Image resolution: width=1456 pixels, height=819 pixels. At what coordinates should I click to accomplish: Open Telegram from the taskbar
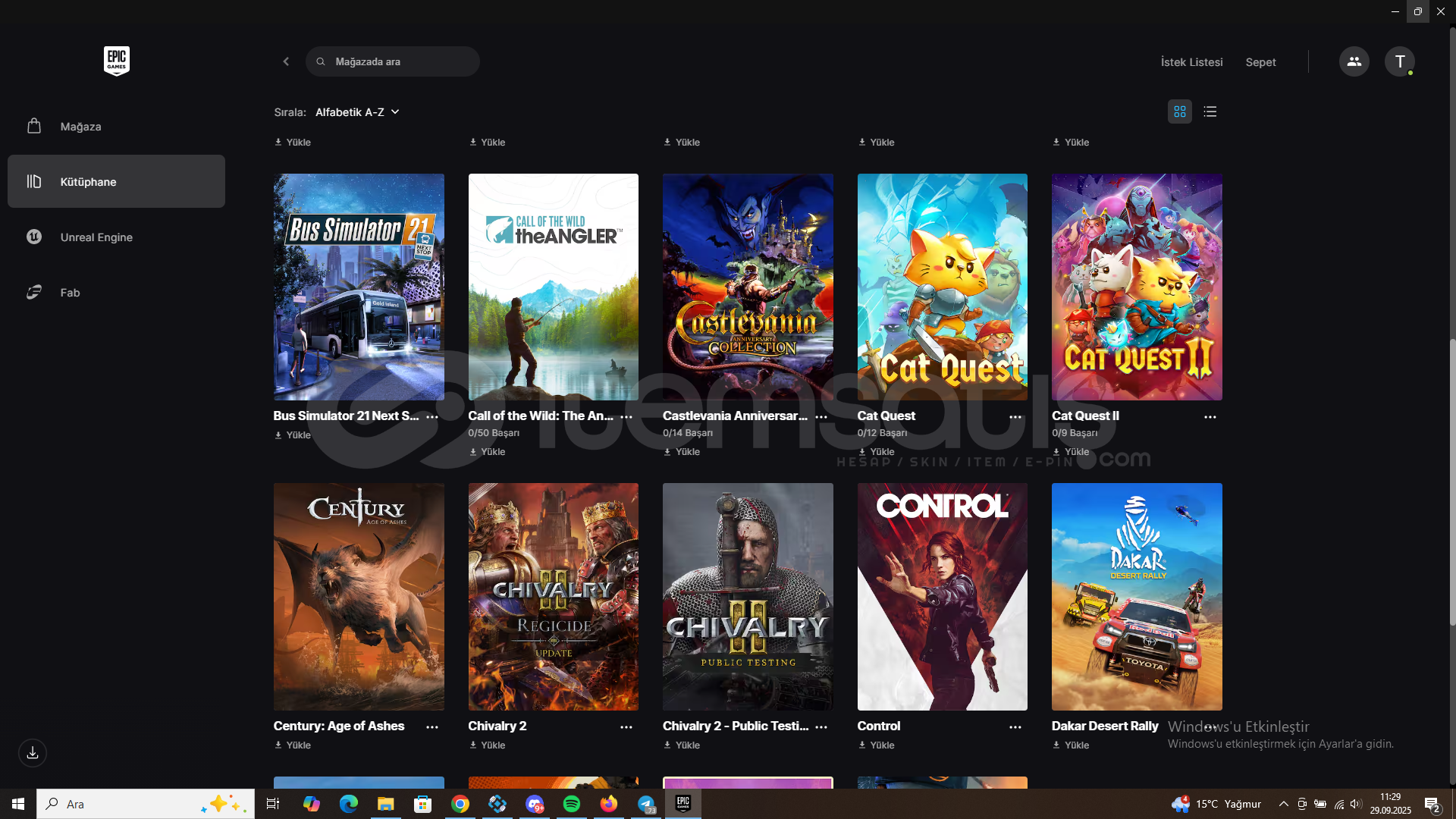click(646, 804)
